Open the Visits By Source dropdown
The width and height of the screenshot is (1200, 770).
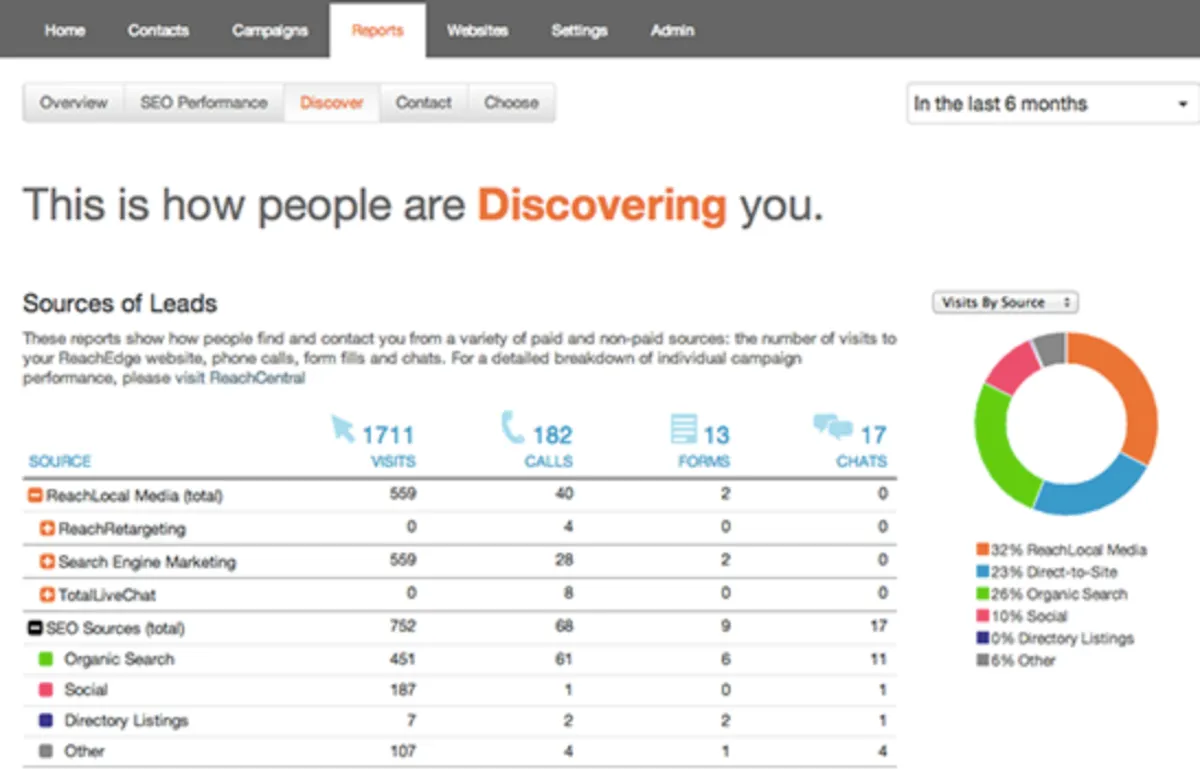click(1005, 302)
